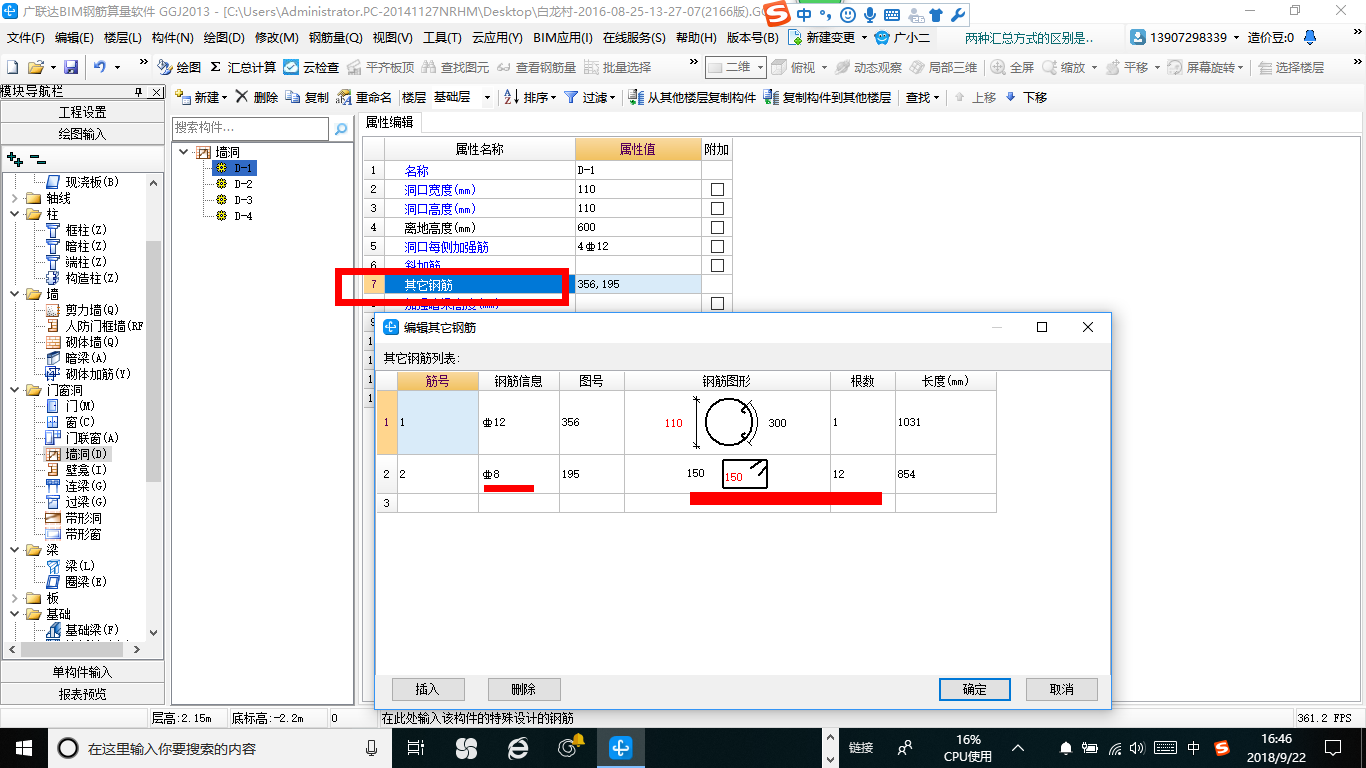Image resolution: width=1366 pixels, height=768 pixels.
Task: Select 构造柱(Z) in the tree
Action: (x=82, y=278)
